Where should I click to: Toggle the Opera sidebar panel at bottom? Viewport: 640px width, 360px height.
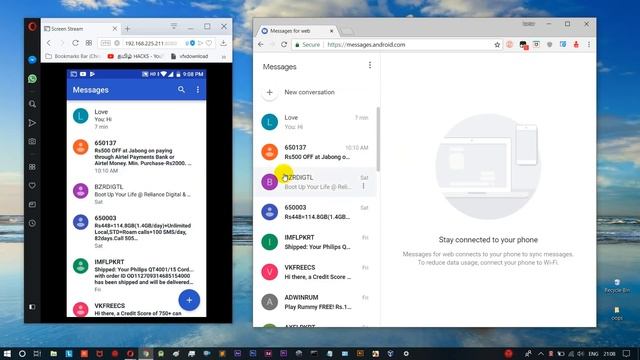(32, 307)
